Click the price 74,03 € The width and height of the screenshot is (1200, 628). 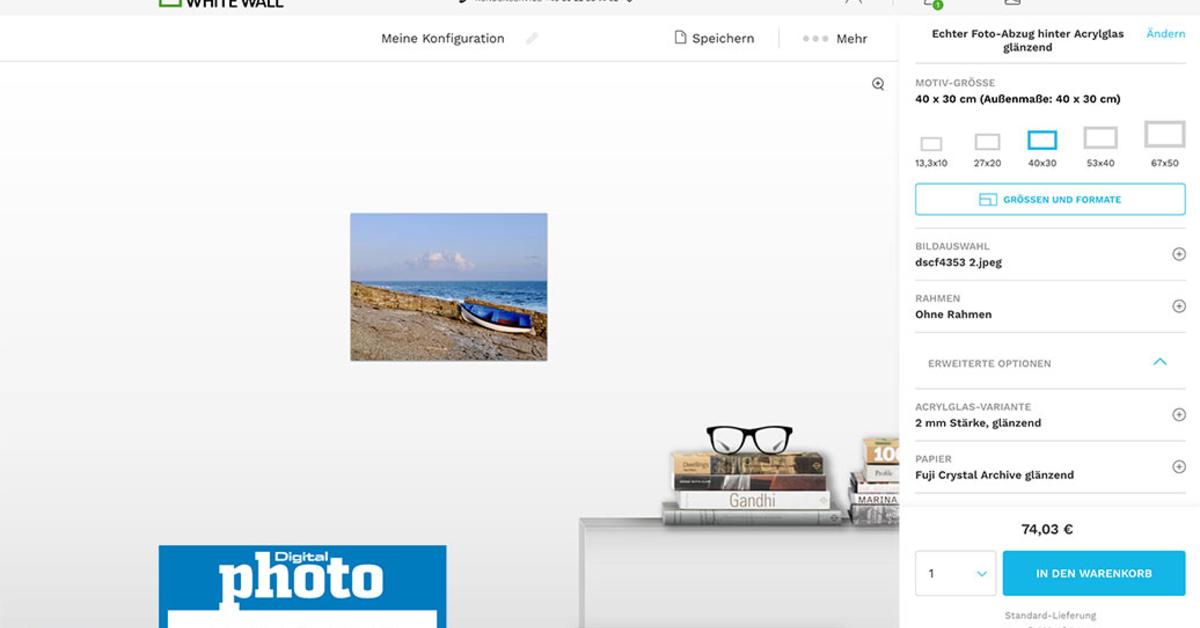[1047, 530]
